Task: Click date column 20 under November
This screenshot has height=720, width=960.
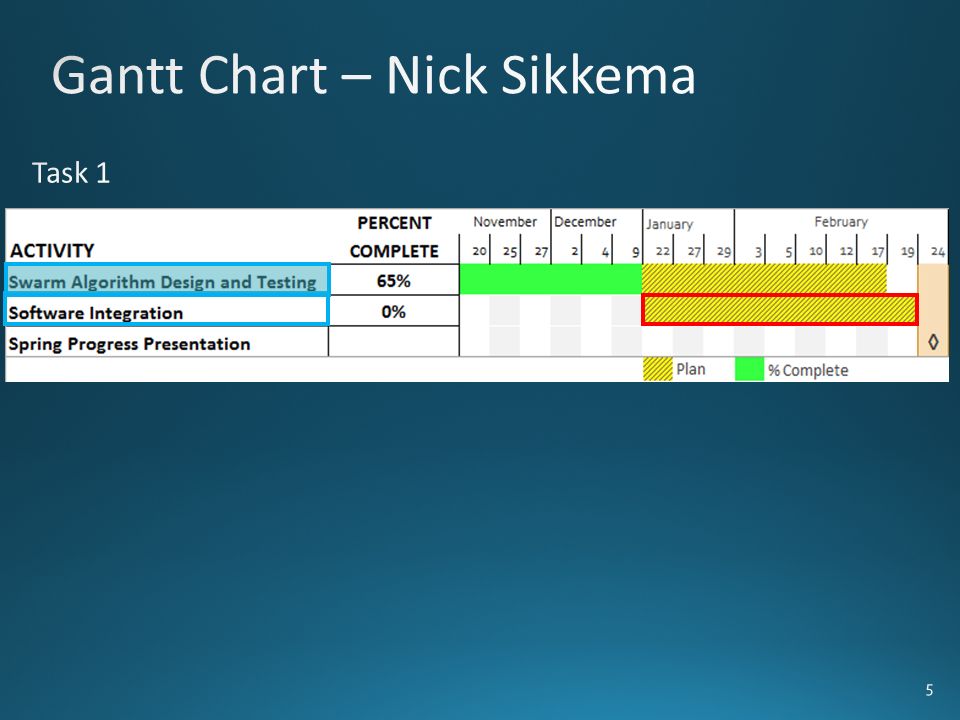Action: (x=479, y=251)
